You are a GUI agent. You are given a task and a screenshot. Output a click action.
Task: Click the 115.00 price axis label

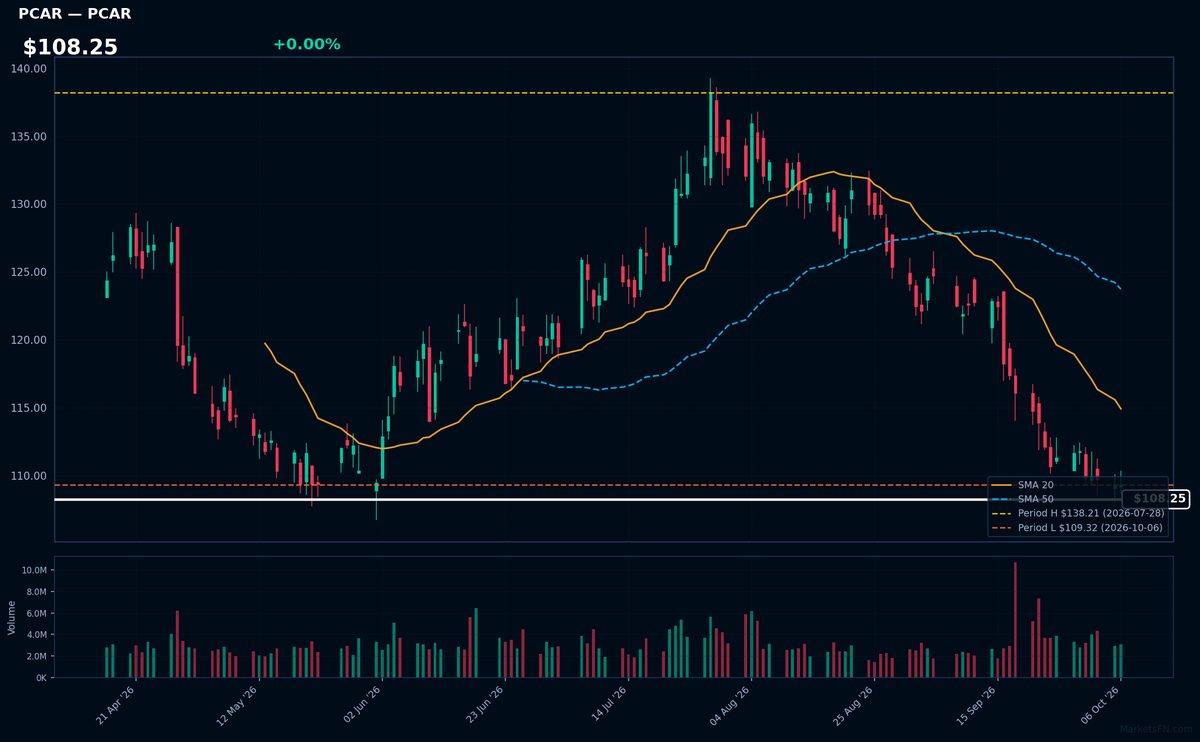click(30, 408)
